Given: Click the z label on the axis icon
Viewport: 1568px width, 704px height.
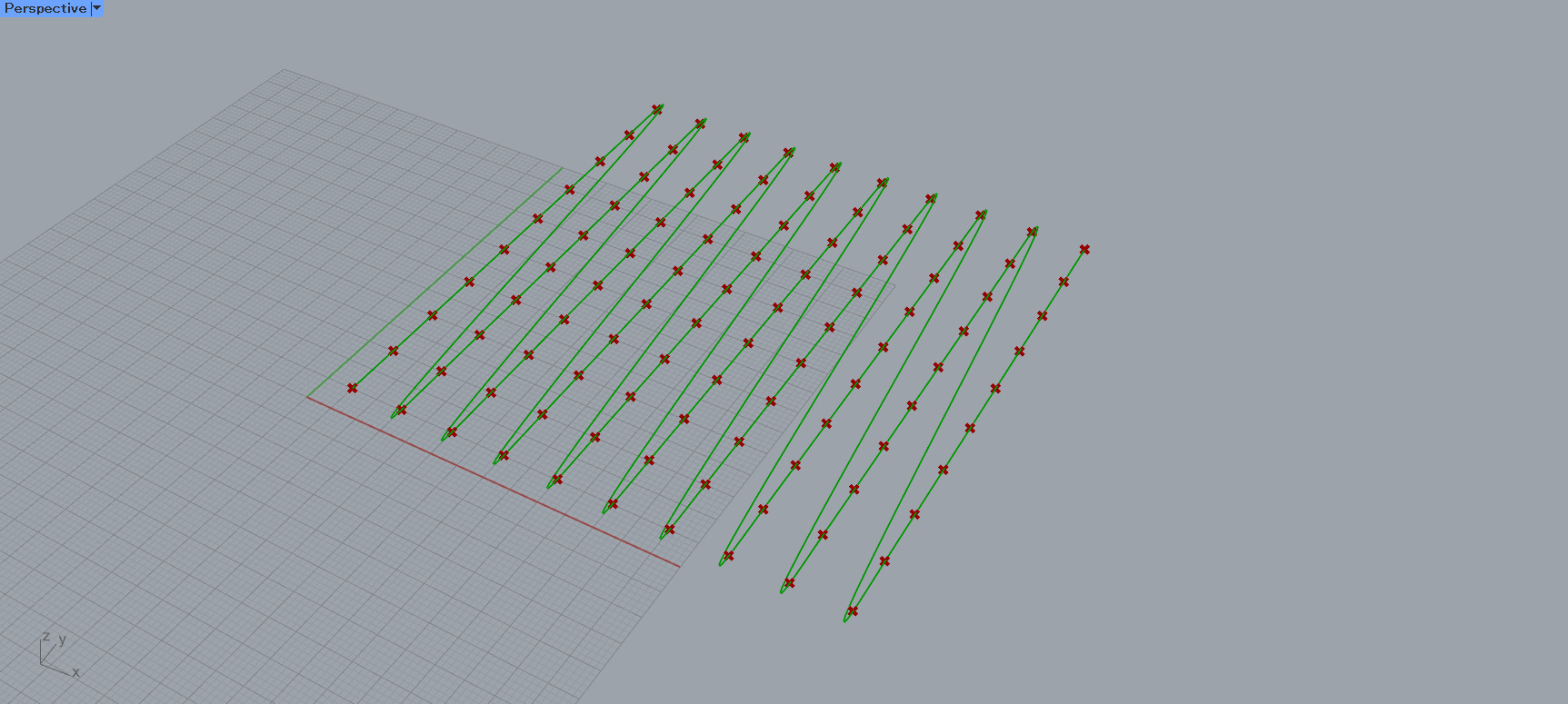Looking at the screenshot, I should point(46,637).
